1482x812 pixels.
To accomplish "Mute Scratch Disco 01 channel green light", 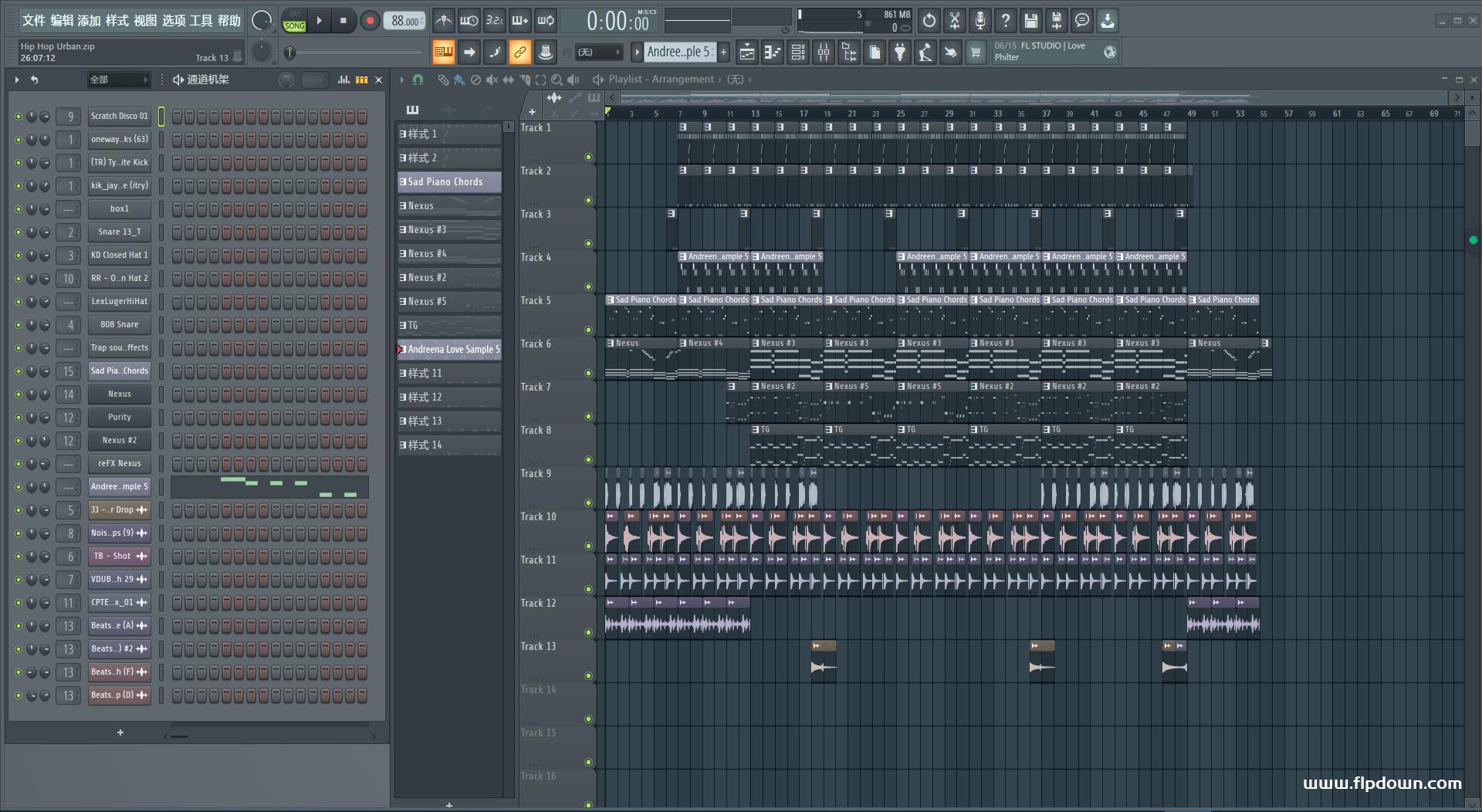I will click(19, 117).
